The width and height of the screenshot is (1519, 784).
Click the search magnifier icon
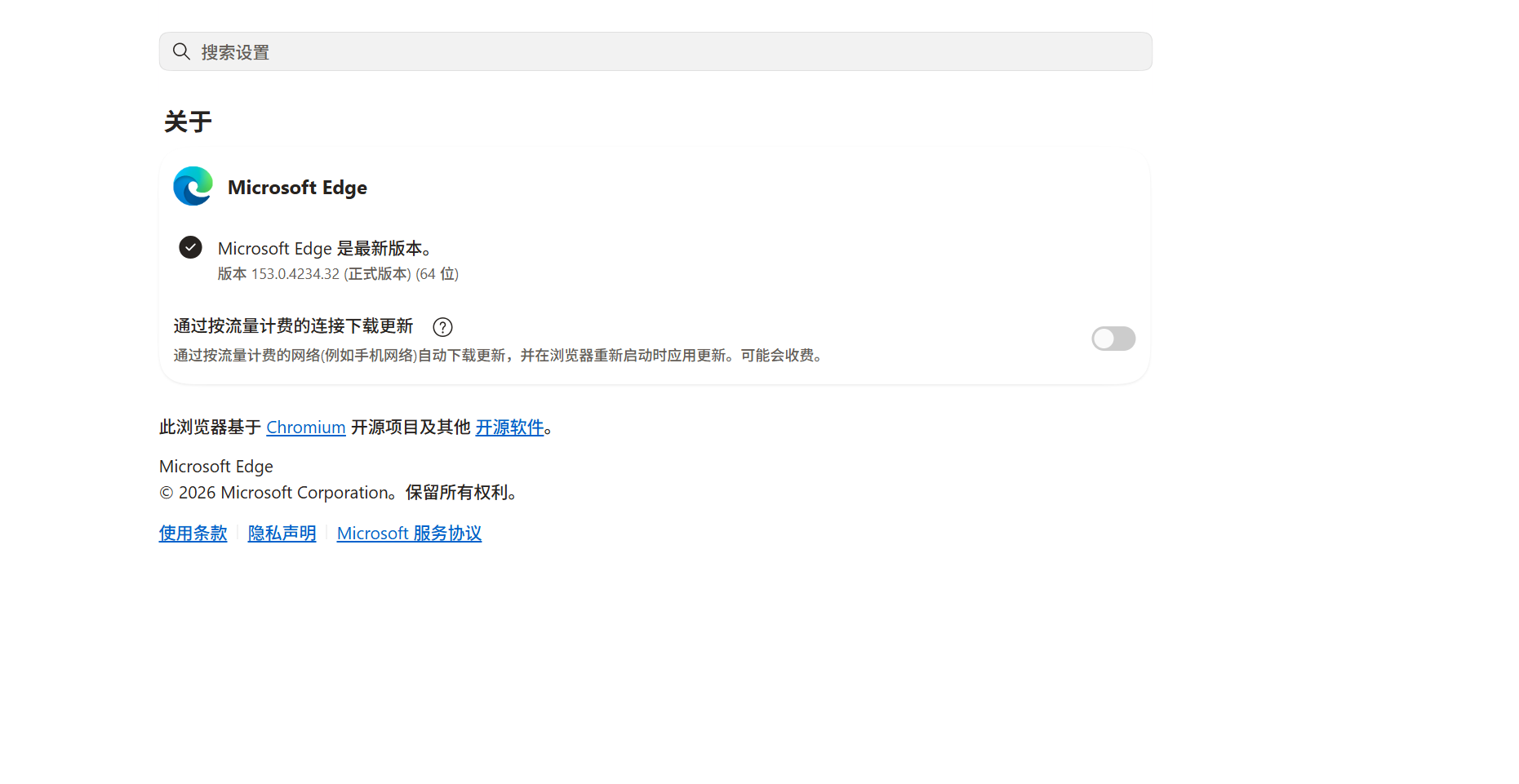point(181,52)
